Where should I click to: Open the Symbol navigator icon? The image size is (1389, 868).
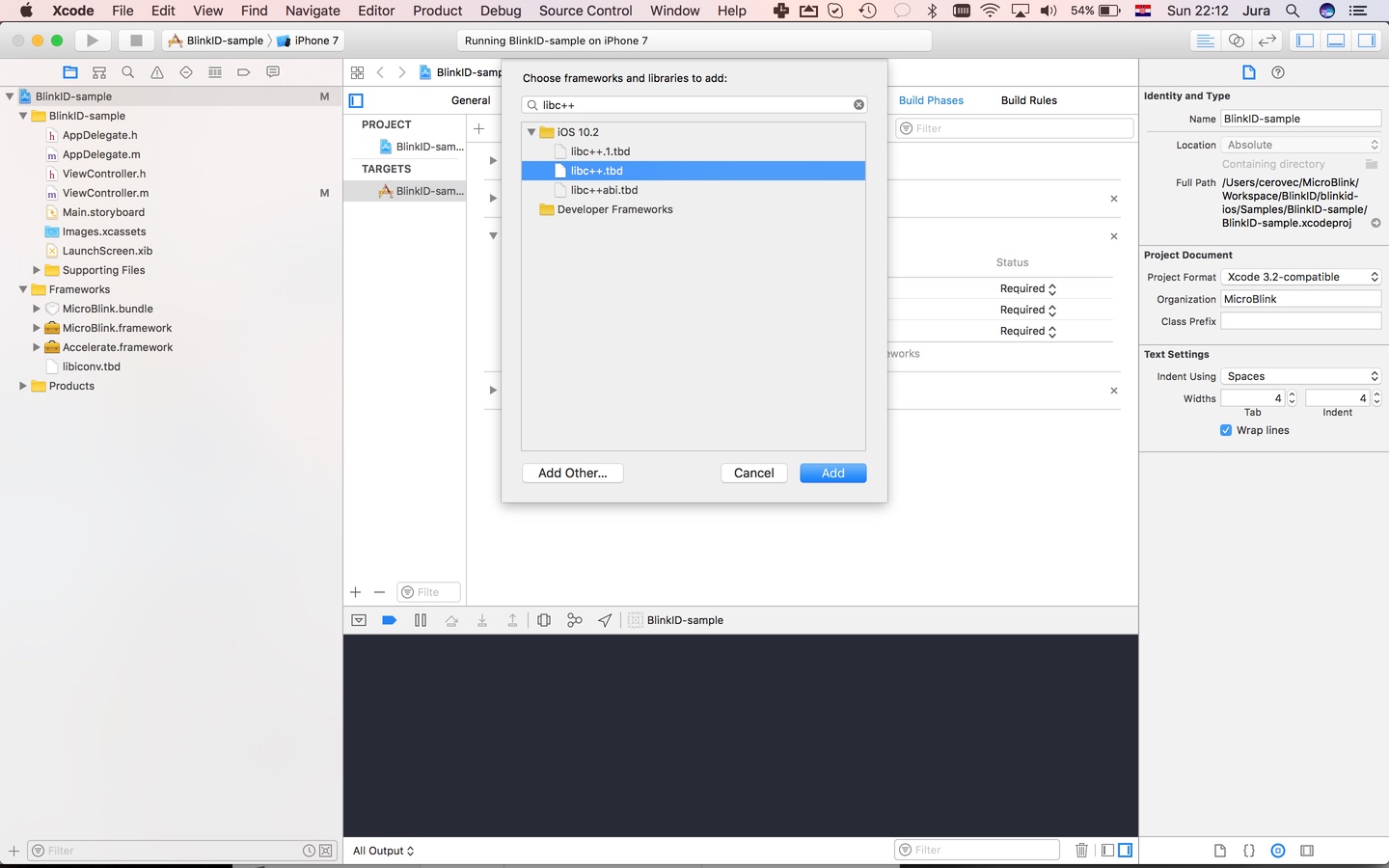click(x=98, y=72)
